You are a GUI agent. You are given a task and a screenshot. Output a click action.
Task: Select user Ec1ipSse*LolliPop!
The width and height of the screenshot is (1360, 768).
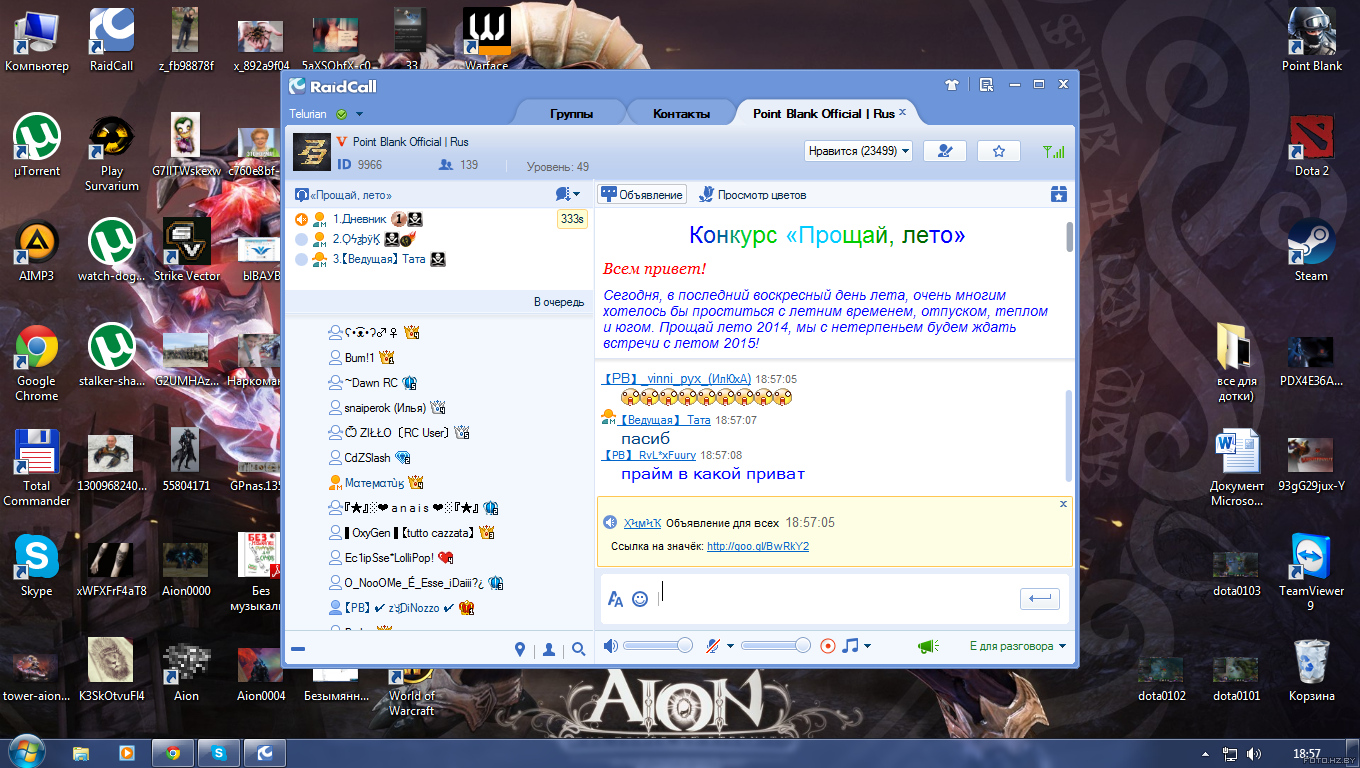point(390,557)
